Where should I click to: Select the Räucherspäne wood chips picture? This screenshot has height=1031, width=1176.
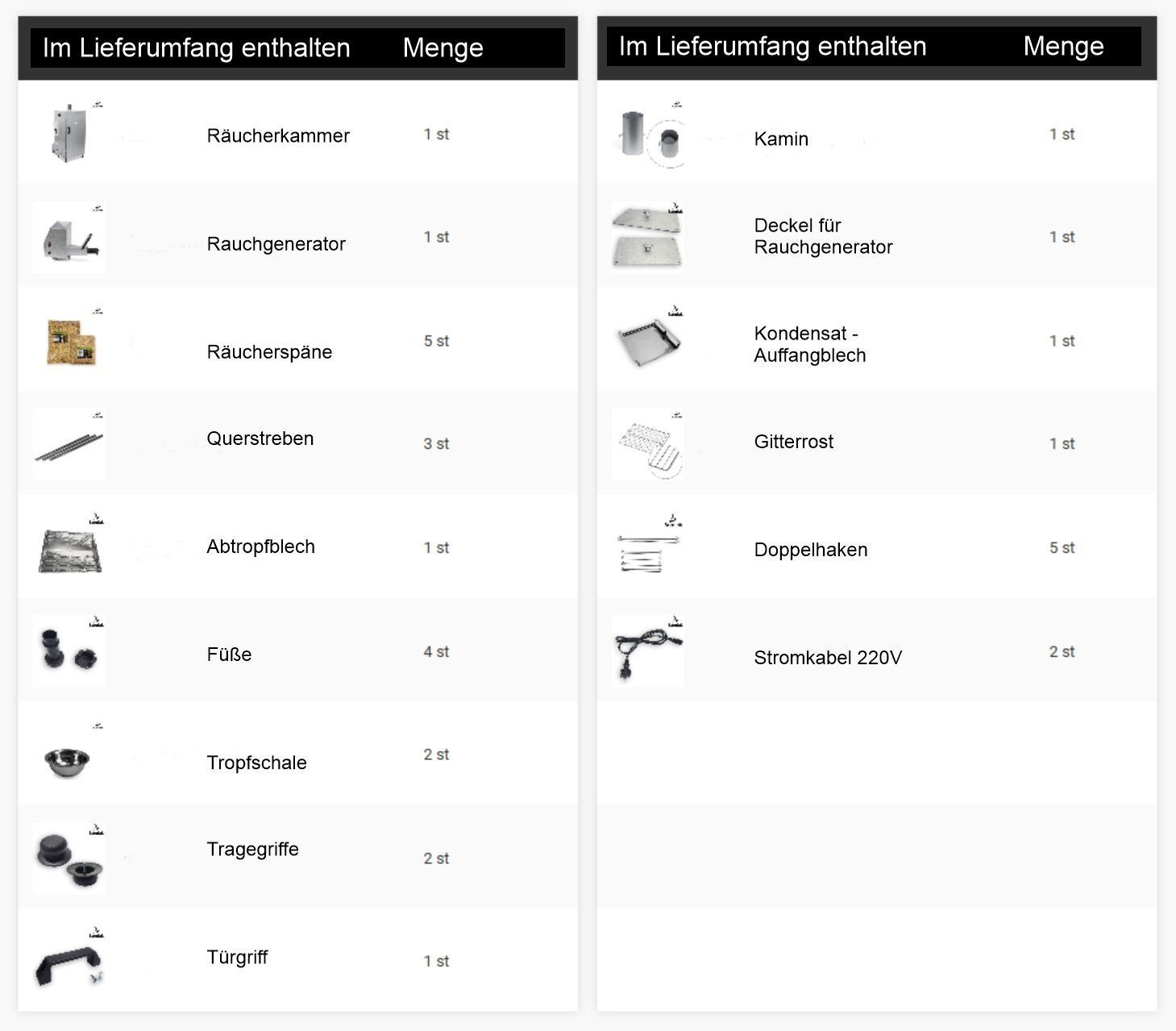coord(69,340)
